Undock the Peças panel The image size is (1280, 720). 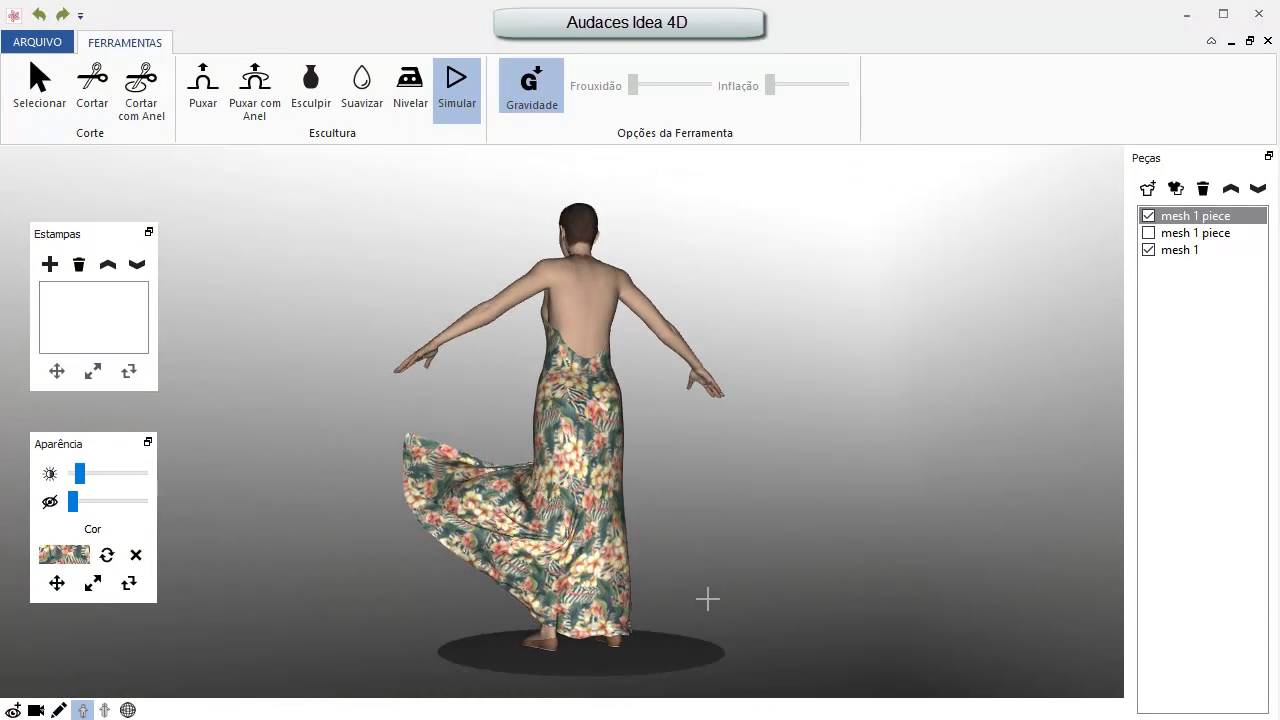[x=1269, y=156]
